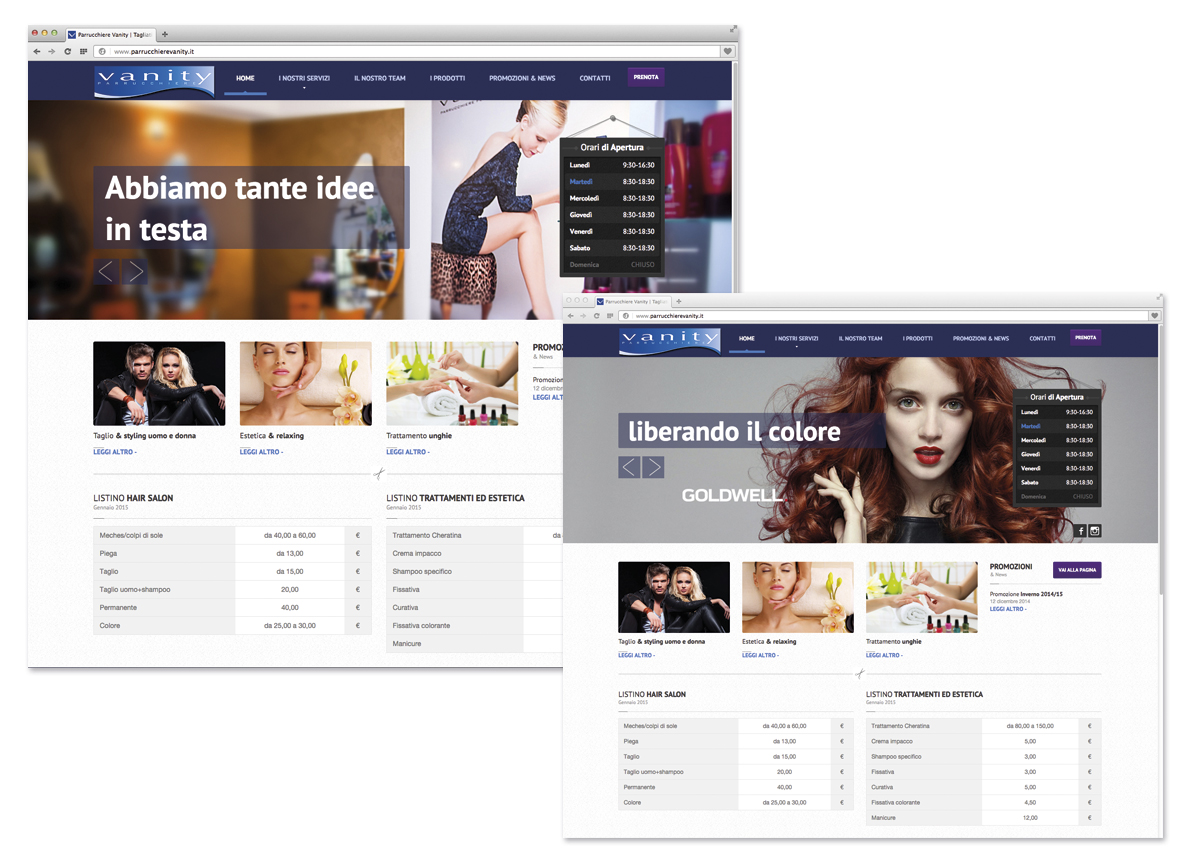
Task: Open CONTATTI in the rear window menu
Action: [x=595, y=78]
